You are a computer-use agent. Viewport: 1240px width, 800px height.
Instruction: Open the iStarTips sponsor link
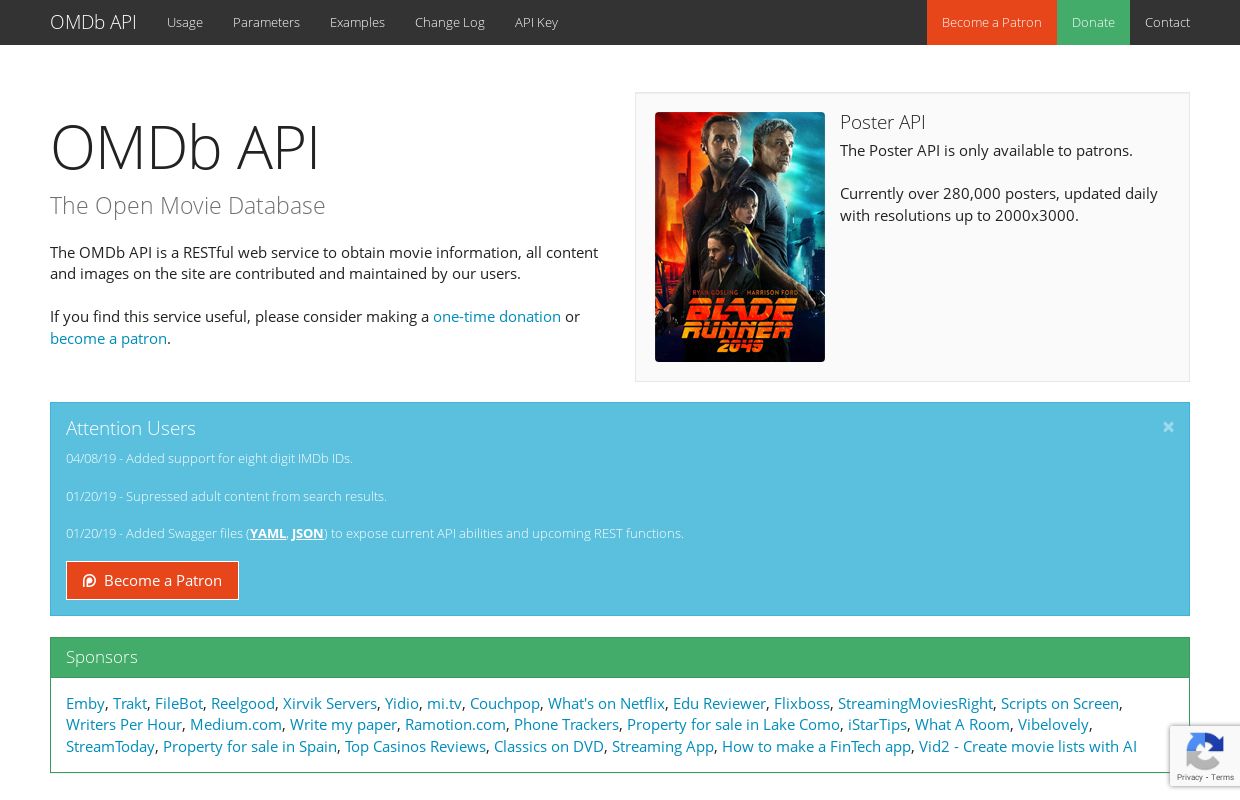[x=877, y=724]
